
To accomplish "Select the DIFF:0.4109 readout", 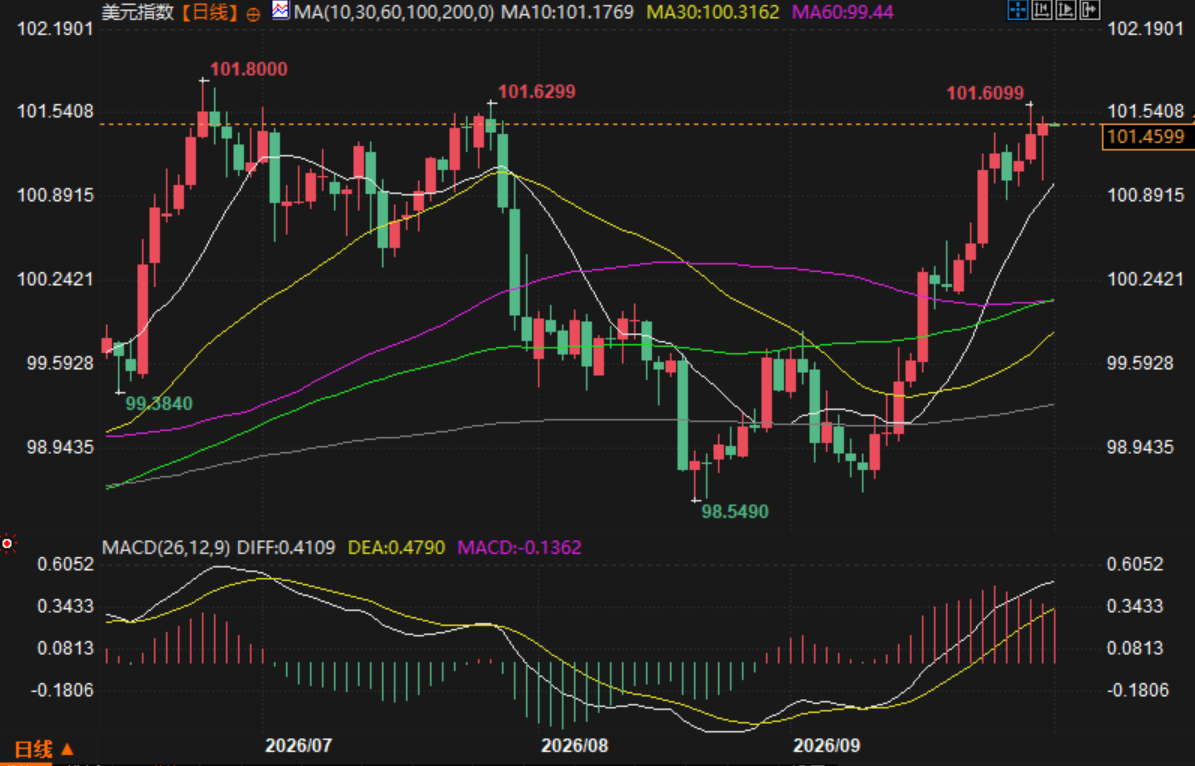I will 286,547.
